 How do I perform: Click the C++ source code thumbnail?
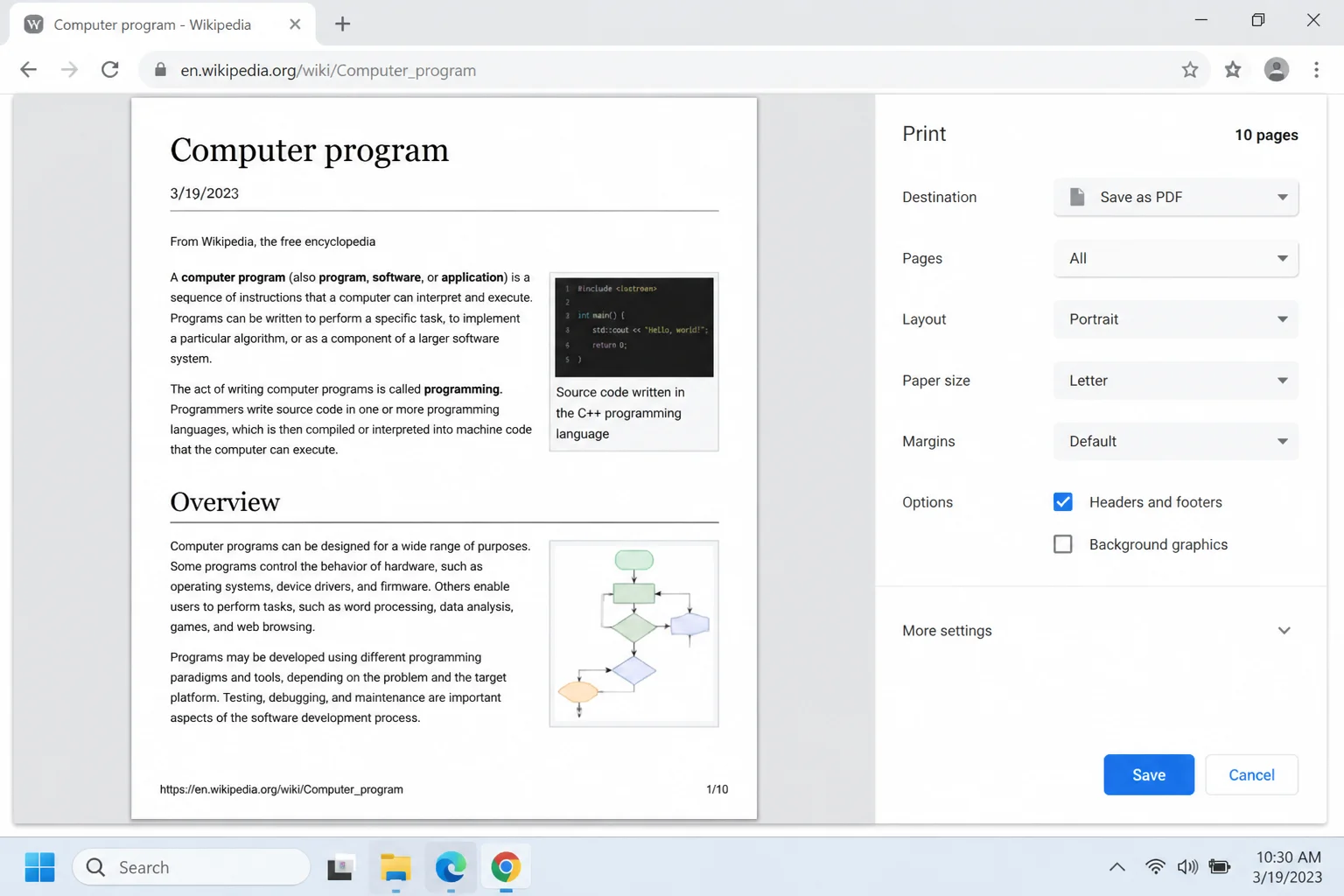[634, 327]
